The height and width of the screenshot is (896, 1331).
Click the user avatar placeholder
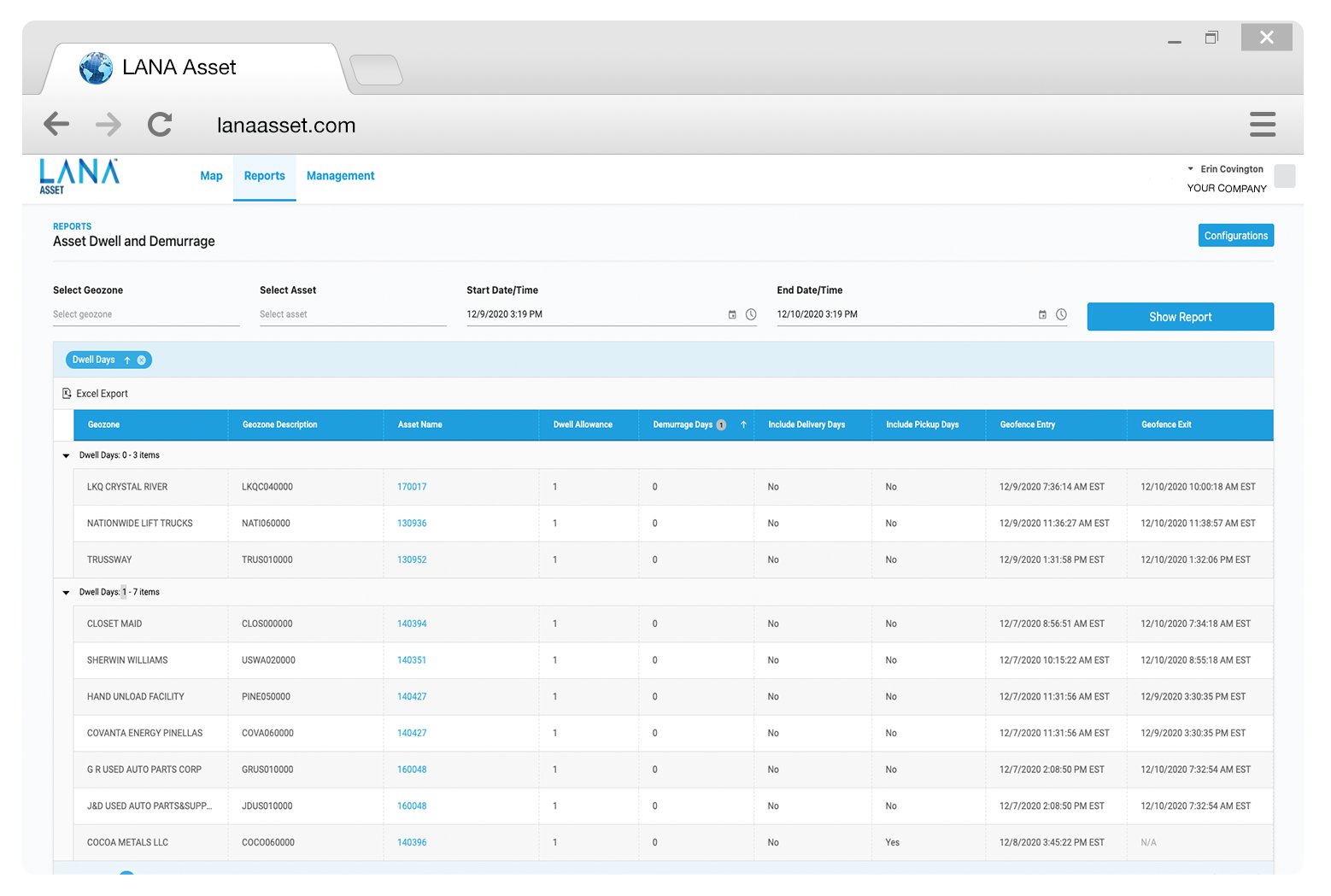[1284, 176]
